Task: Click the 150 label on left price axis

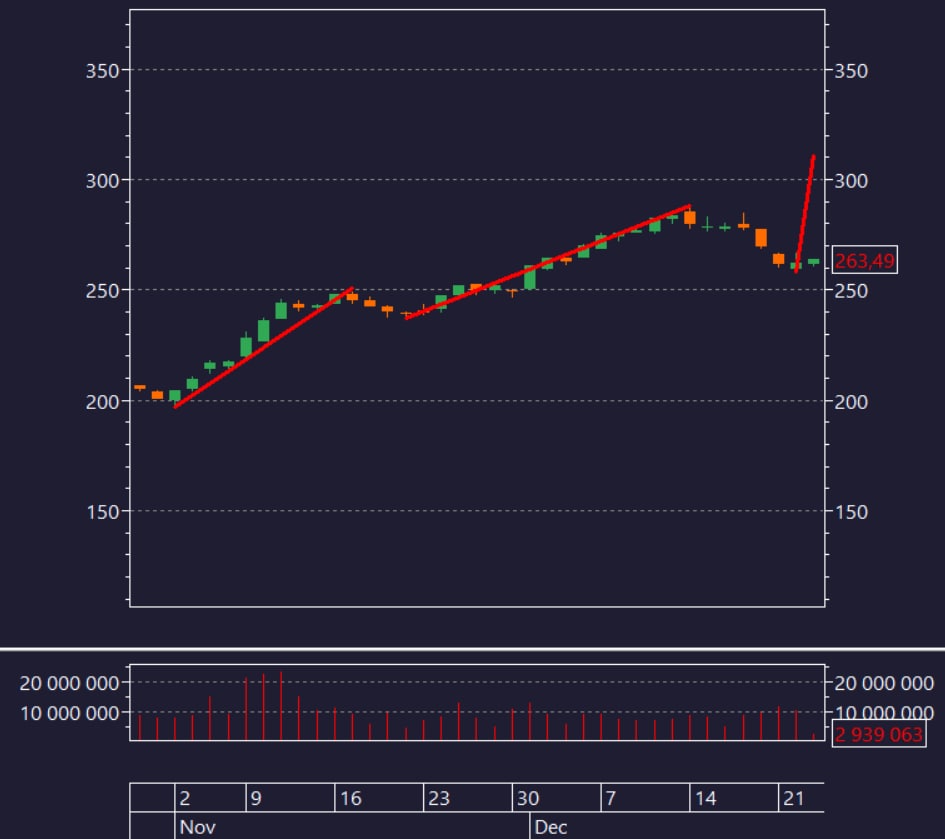Action: tap(102, 512)
